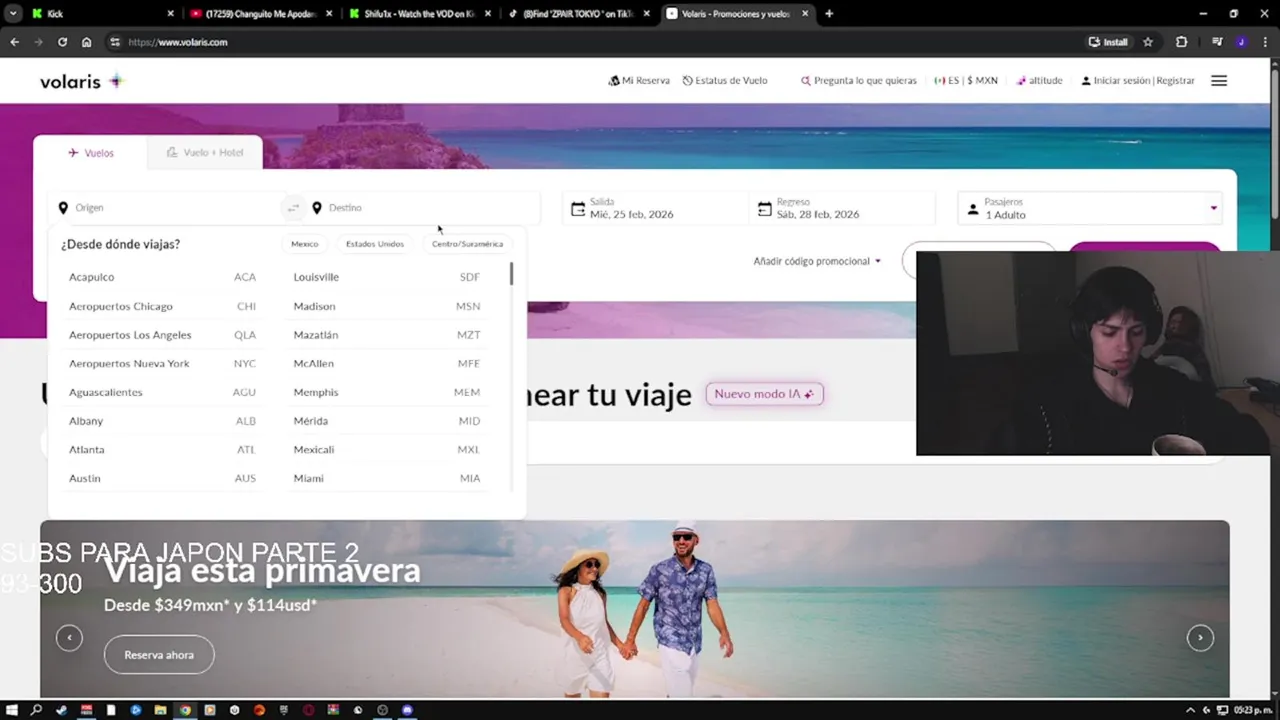Click the Install app button
Viewport: 1280px width, 720px height.
coord(1108,42)
